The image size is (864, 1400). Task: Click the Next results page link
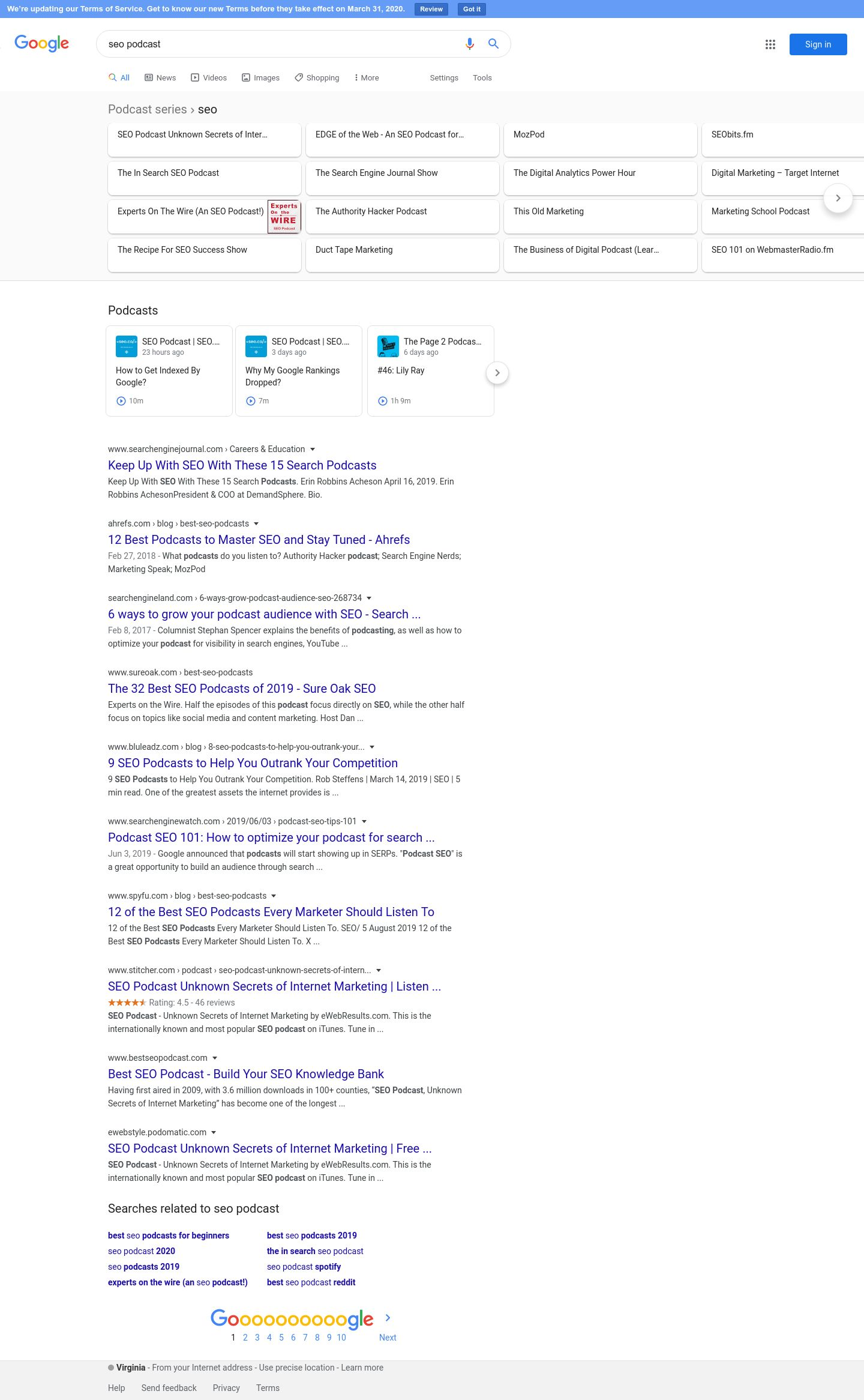click(x=388, y=1337)
